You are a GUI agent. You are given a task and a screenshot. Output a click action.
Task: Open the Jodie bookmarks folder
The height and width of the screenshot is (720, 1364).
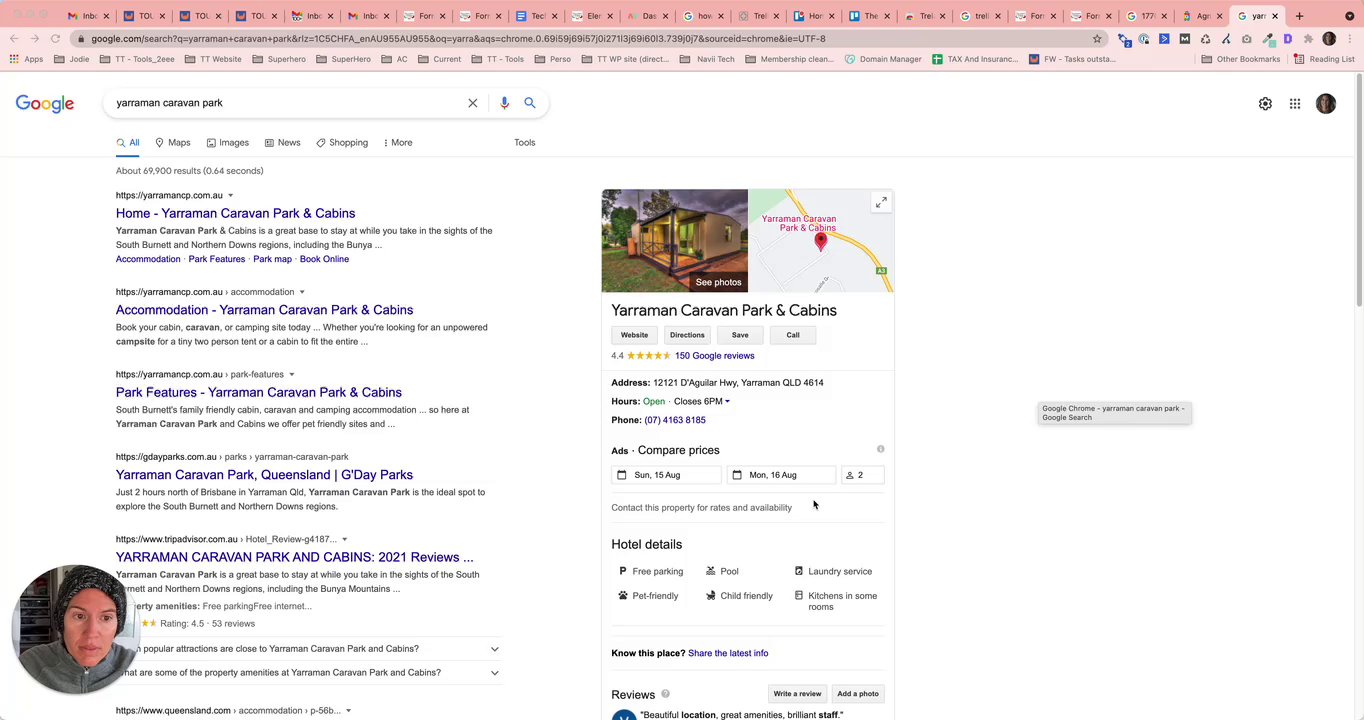coord(71,59)
